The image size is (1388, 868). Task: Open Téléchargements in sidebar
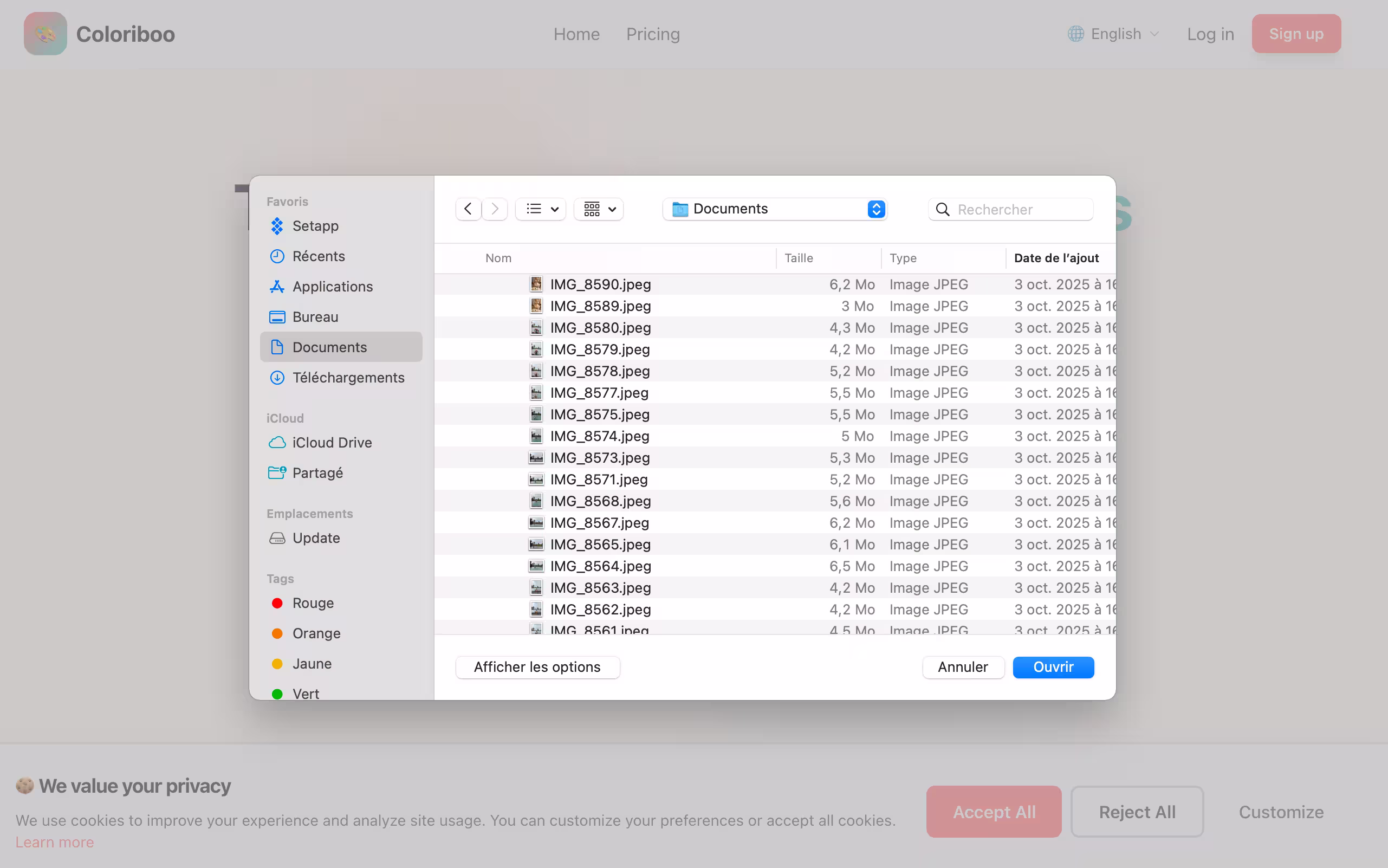348,378
